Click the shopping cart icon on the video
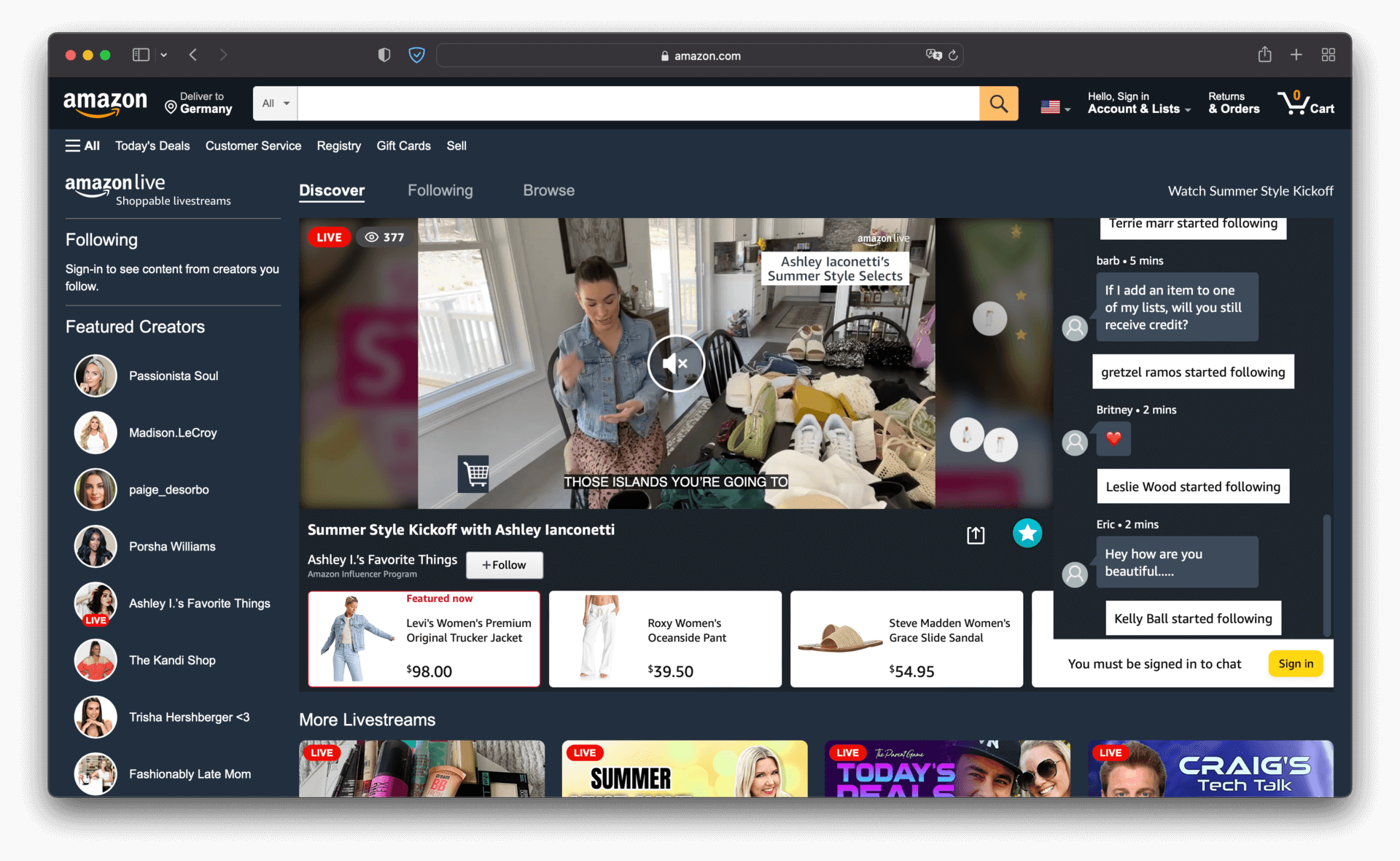This screenshot has height=861, width=1400. [475, 474]
